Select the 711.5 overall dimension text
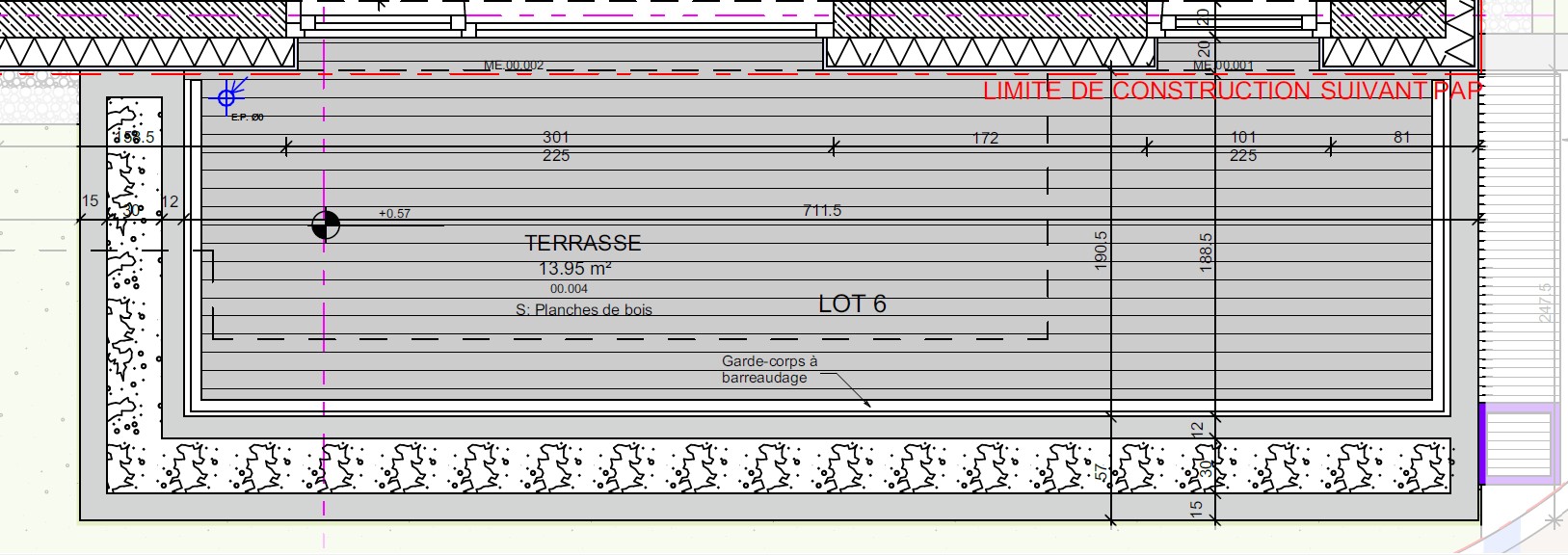 point(822,210)
